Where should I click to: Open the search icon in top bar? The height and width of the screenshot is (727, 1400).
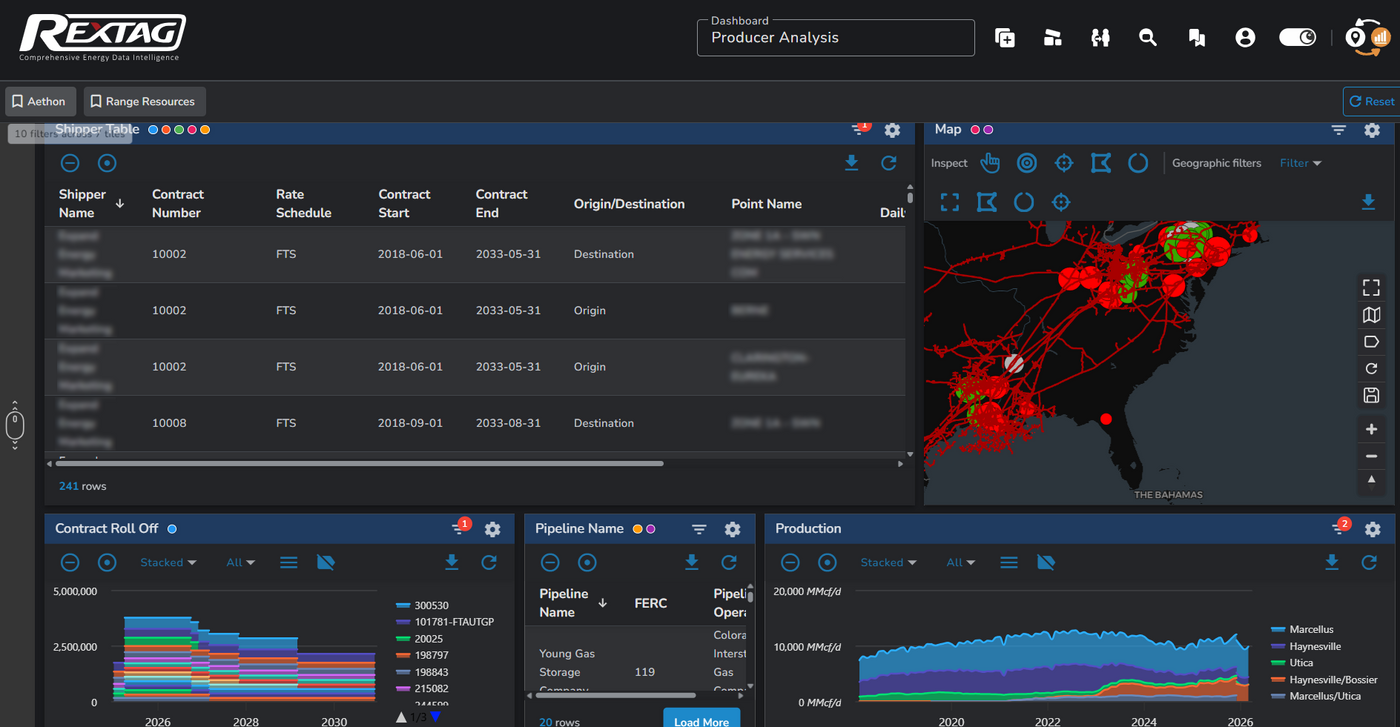click(1148, 38)
